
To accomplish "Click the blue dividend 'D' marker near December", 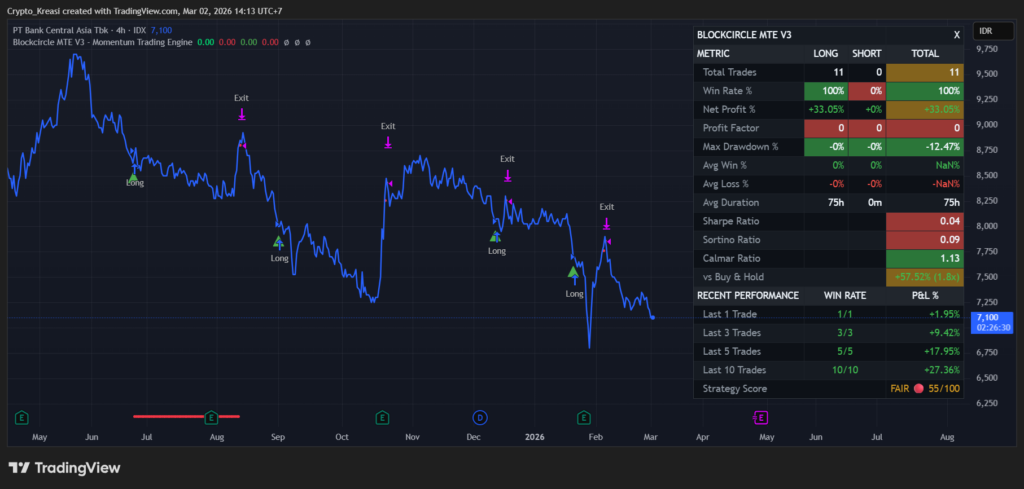I will pyautogui.click(x=481, y=416).
